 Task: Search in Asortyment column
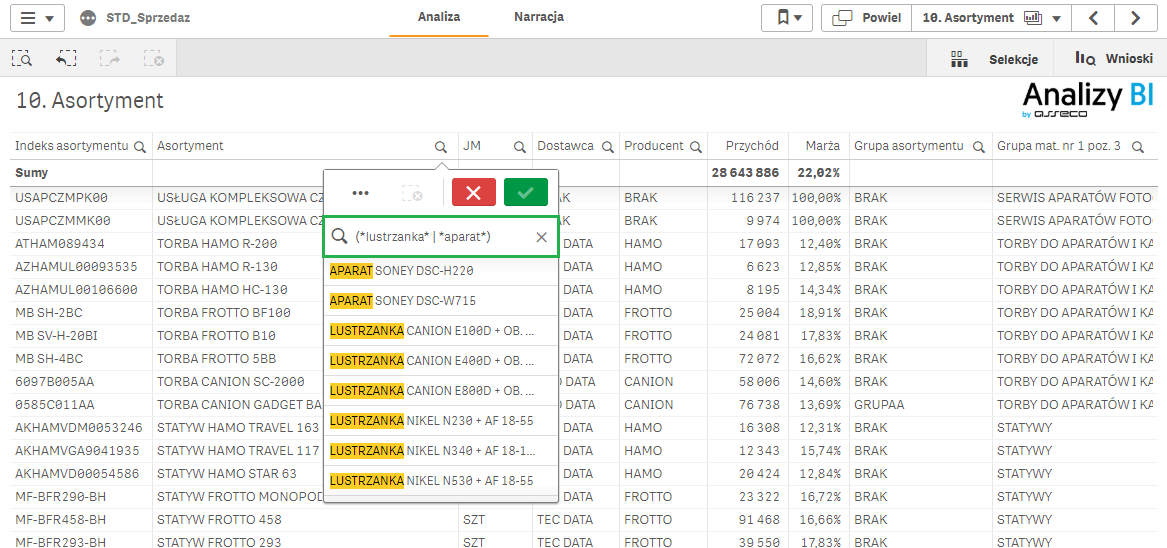(x=441, y=147)
